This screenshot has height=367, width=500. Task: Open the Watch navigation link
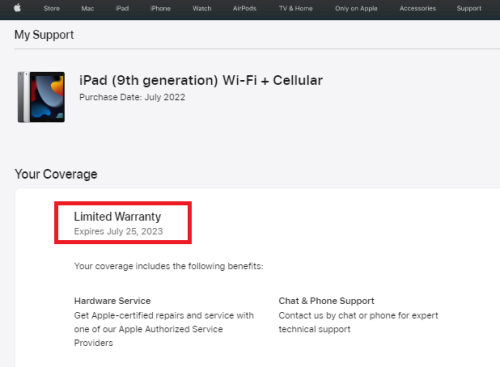click(x=202, y=9)
